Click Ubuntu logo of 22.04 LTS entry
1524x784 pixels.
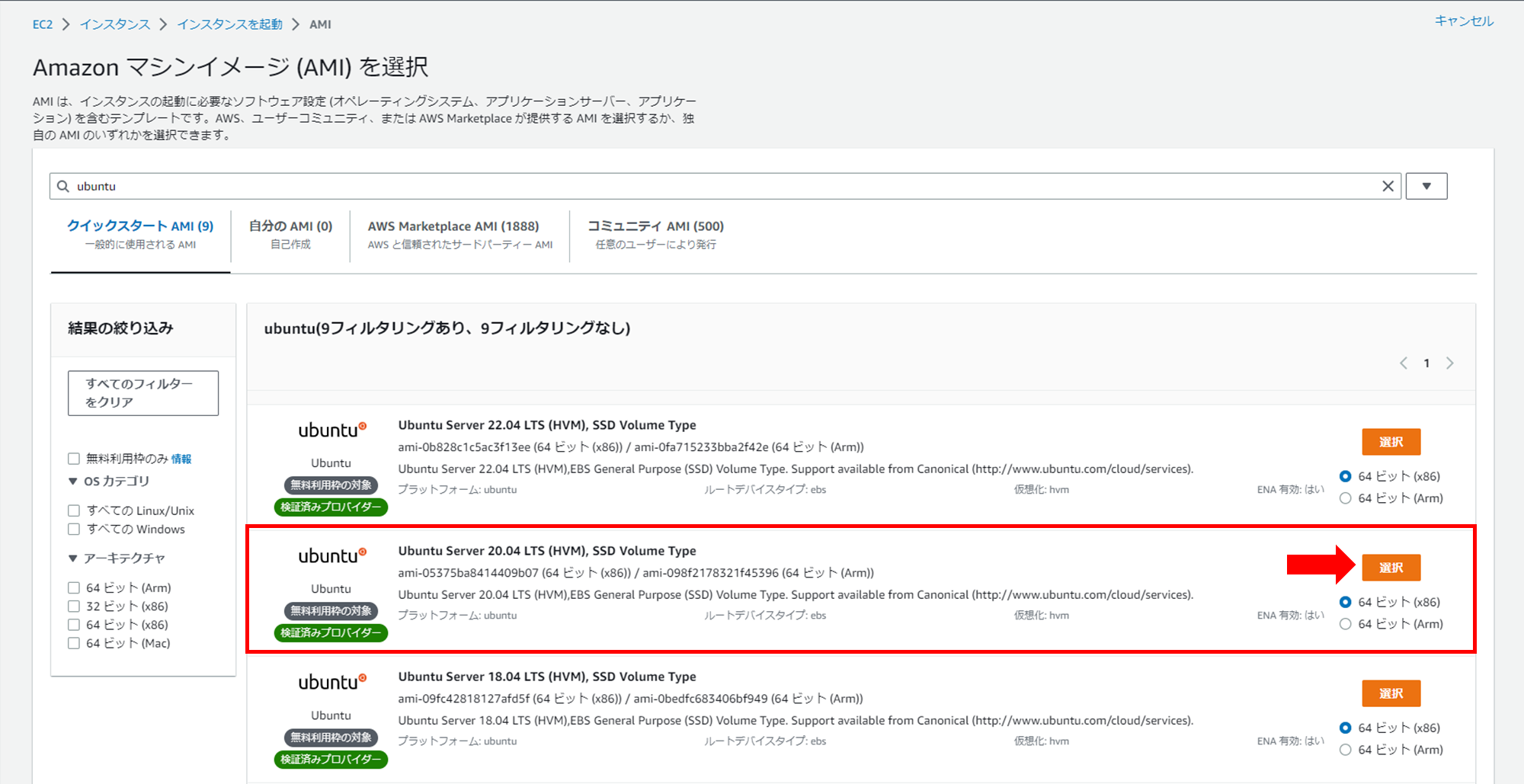(x=331, y=430)
